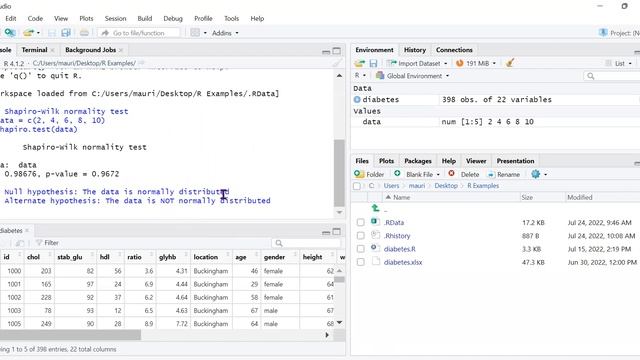Image resolution: width=640 pixels, height=360 pixels.
Task: Click clear console brush icon
Action: click(x=337, y=63)
